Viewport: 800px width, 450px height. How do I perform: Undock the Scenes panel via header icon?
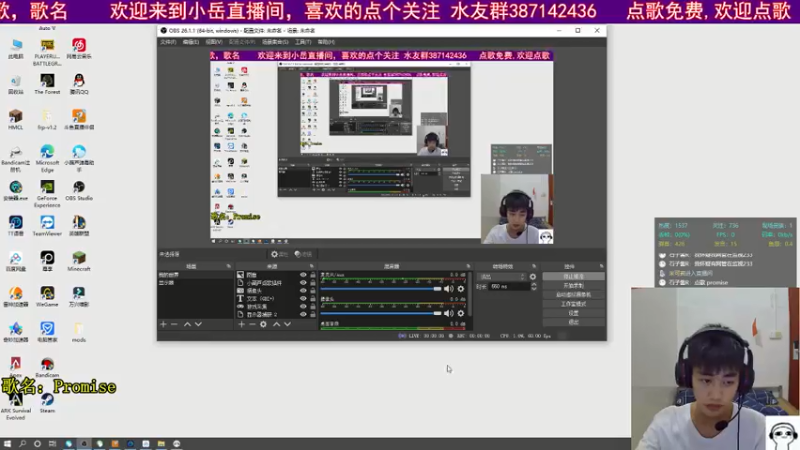pyautogui.click(x=229, y=266)
